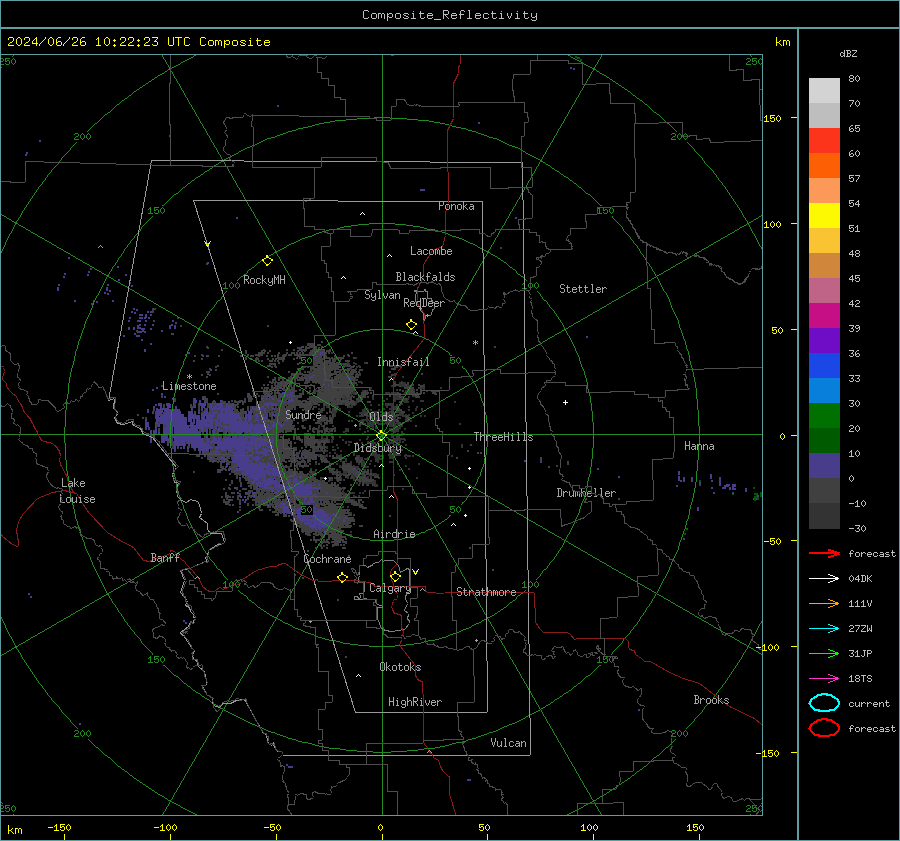Click the RedDeer city label
This screenshot has width=900, height=841.
[x=424, y=303]
